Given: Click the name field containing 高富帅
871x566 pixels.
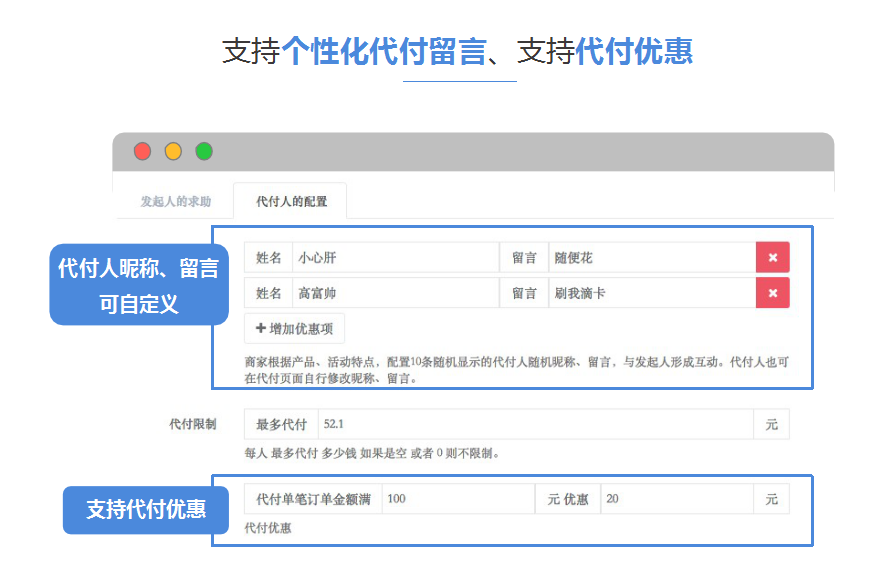Looking at the screenshot, I should [394, 293].
